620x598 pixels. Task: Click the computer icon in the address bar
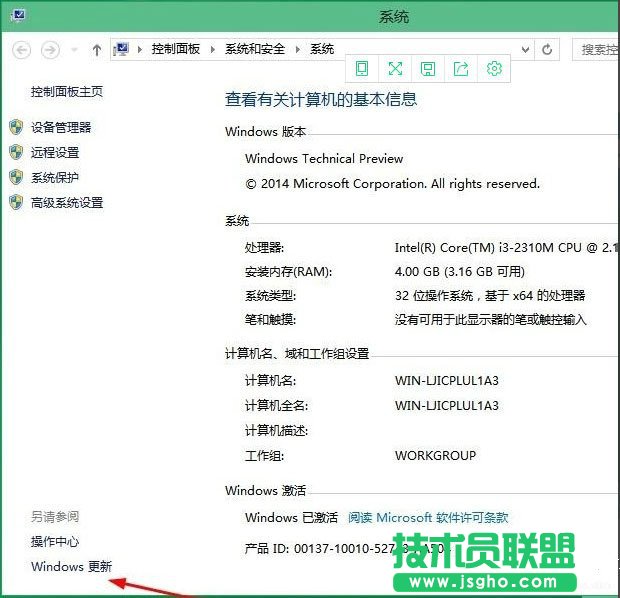click(121, 49)
